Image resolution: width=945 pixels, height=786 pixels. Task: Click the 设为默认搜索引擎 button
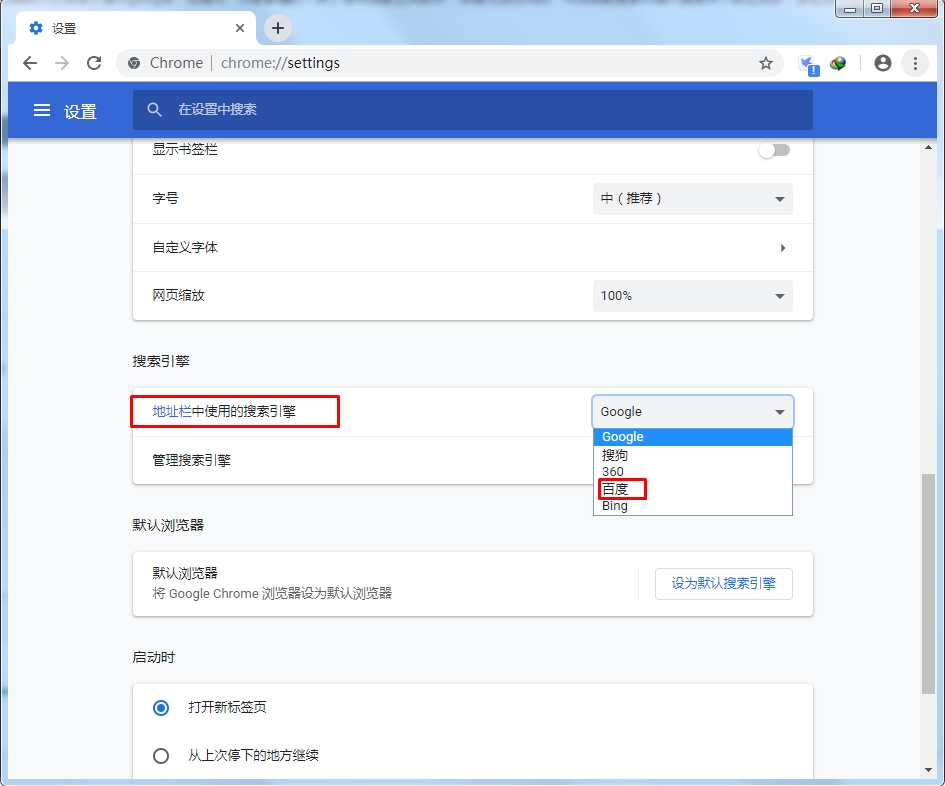coord(723,583)
